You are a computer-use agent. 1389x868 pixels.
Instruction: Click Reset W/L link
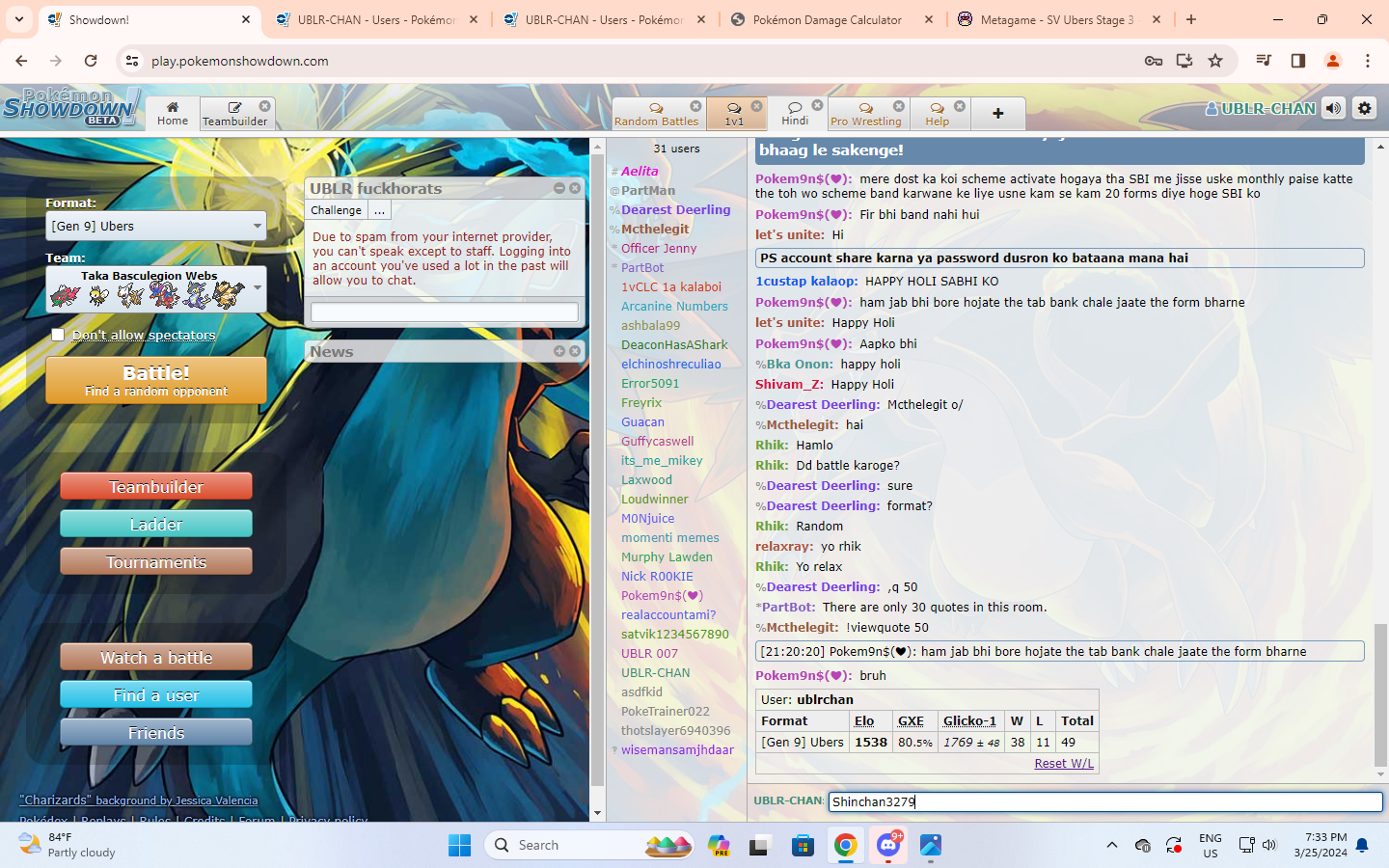click(x=1064, y=763)
